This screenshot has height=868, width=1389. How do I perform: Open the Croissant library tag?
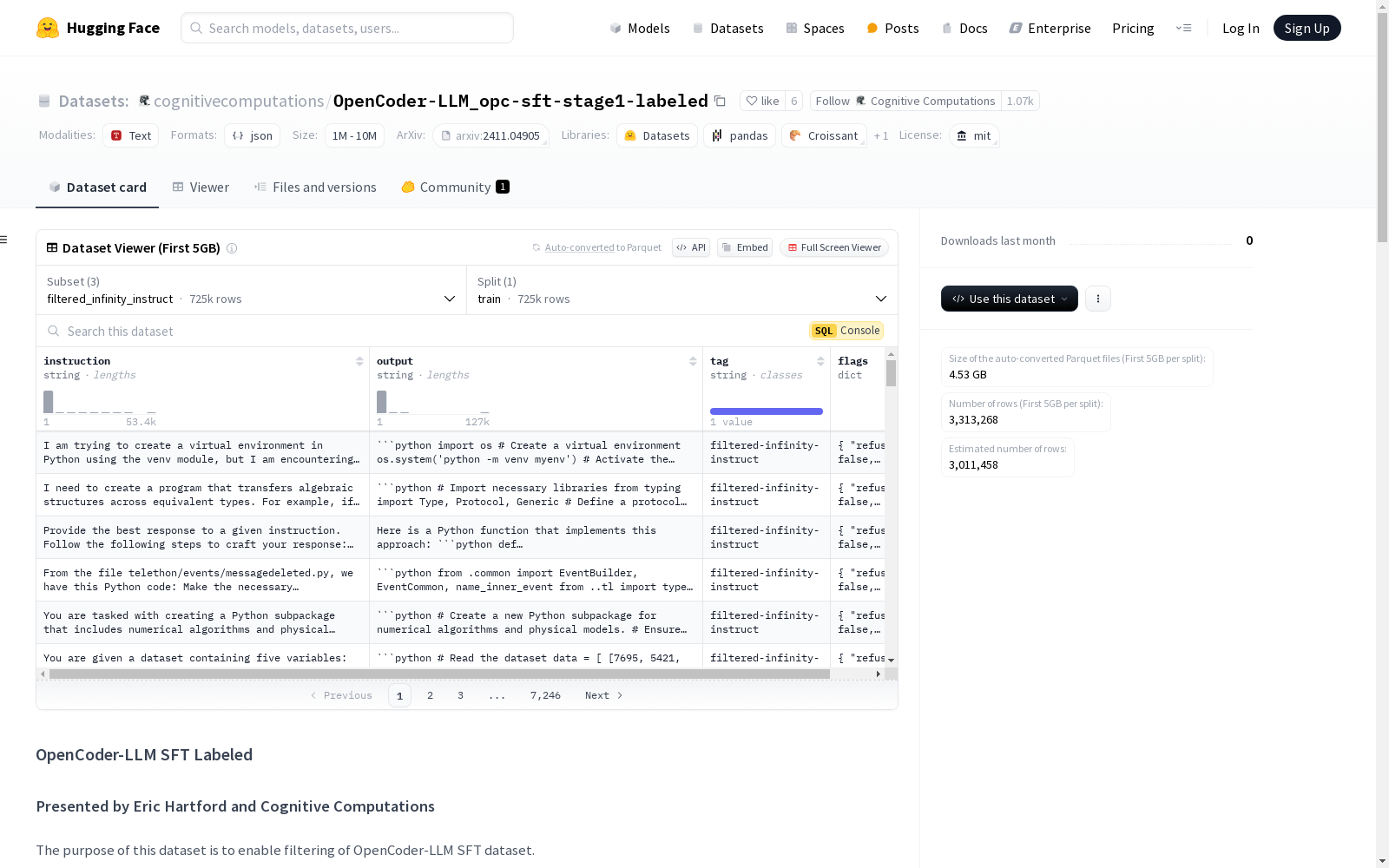tap(824, 135)
